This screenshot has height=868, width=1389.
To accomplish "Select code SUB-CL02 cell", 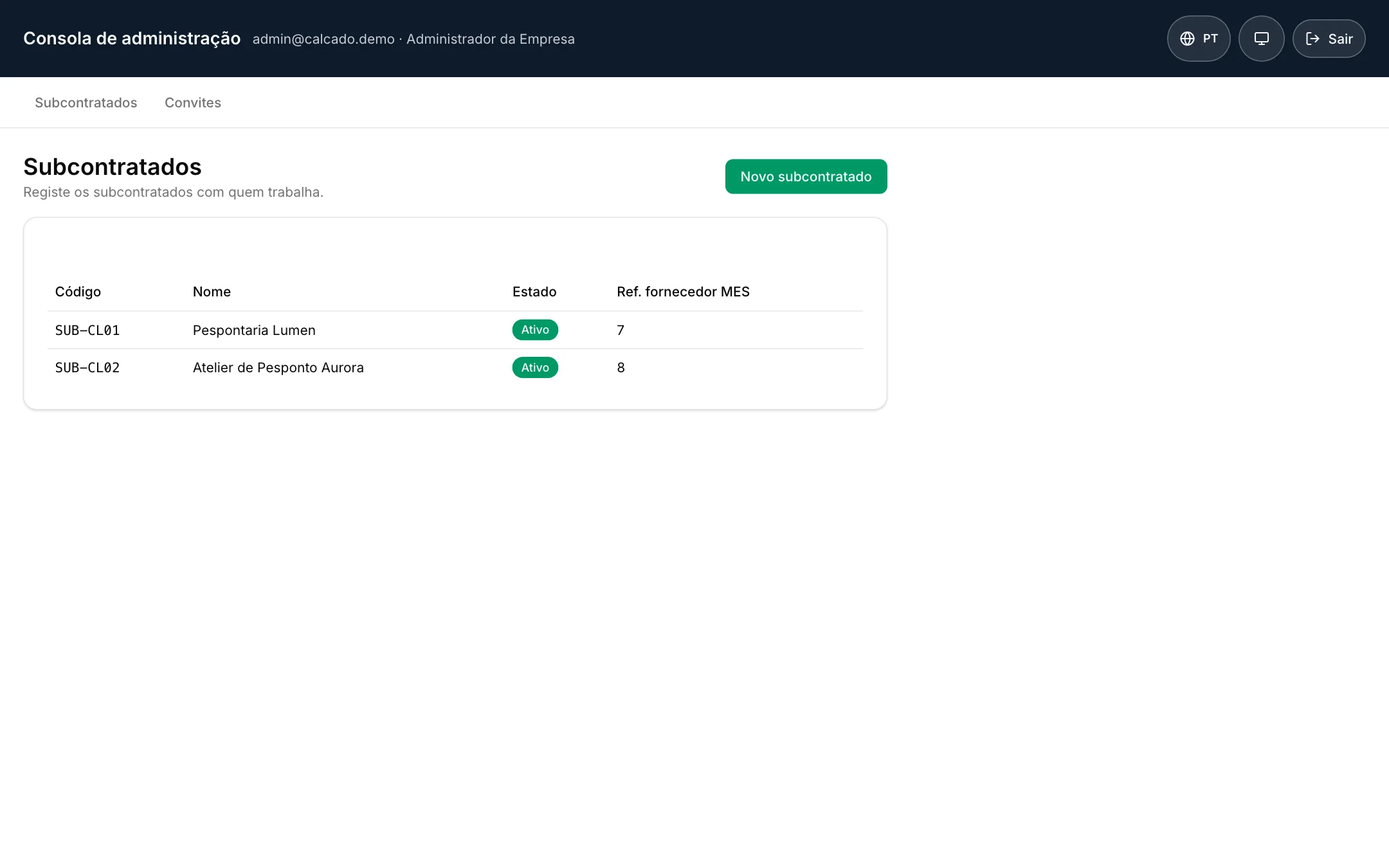I will click(87, 368).
